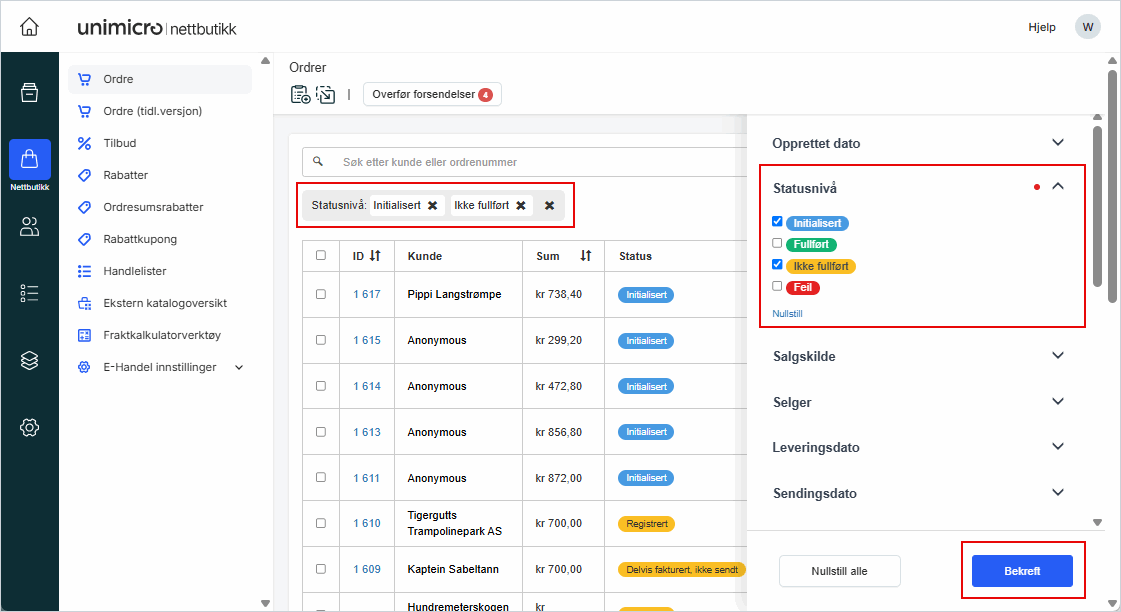This screenshot has width=1121, height=612.
Task: Expand the Salgskilde filter section
Action: (x=1058, y=356)
